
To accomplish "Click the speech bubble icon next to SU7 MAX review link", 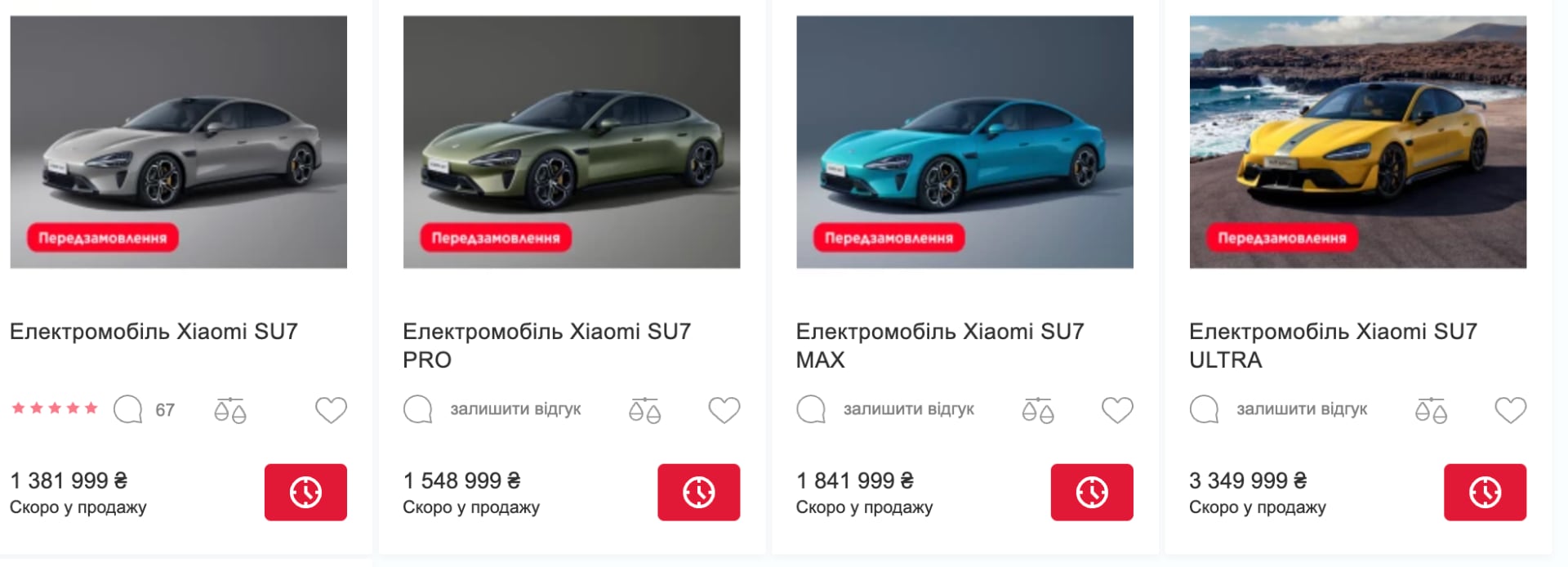I will click(x=810, y=409).
